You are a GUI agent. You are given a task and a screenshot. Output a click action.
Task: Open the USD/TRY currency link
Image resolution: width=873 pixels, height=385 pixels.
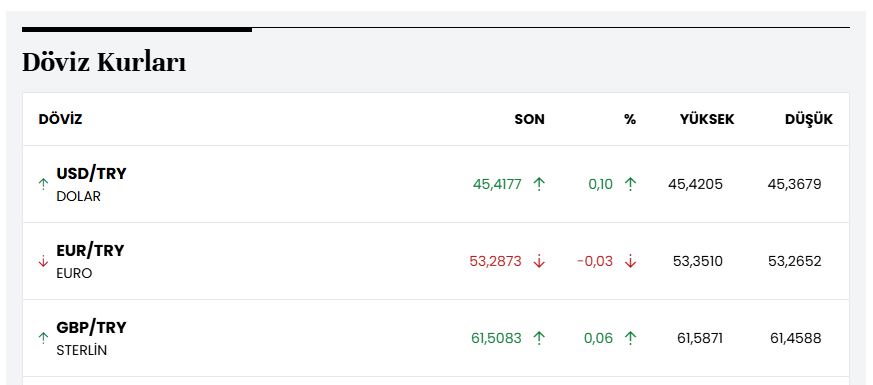coord(91,174)
